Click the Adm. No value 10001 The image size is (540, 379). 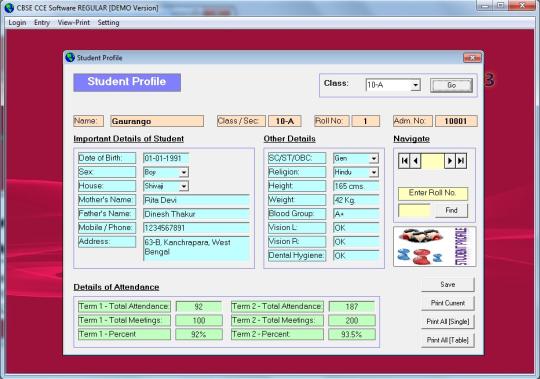click(x=456, y=121)
